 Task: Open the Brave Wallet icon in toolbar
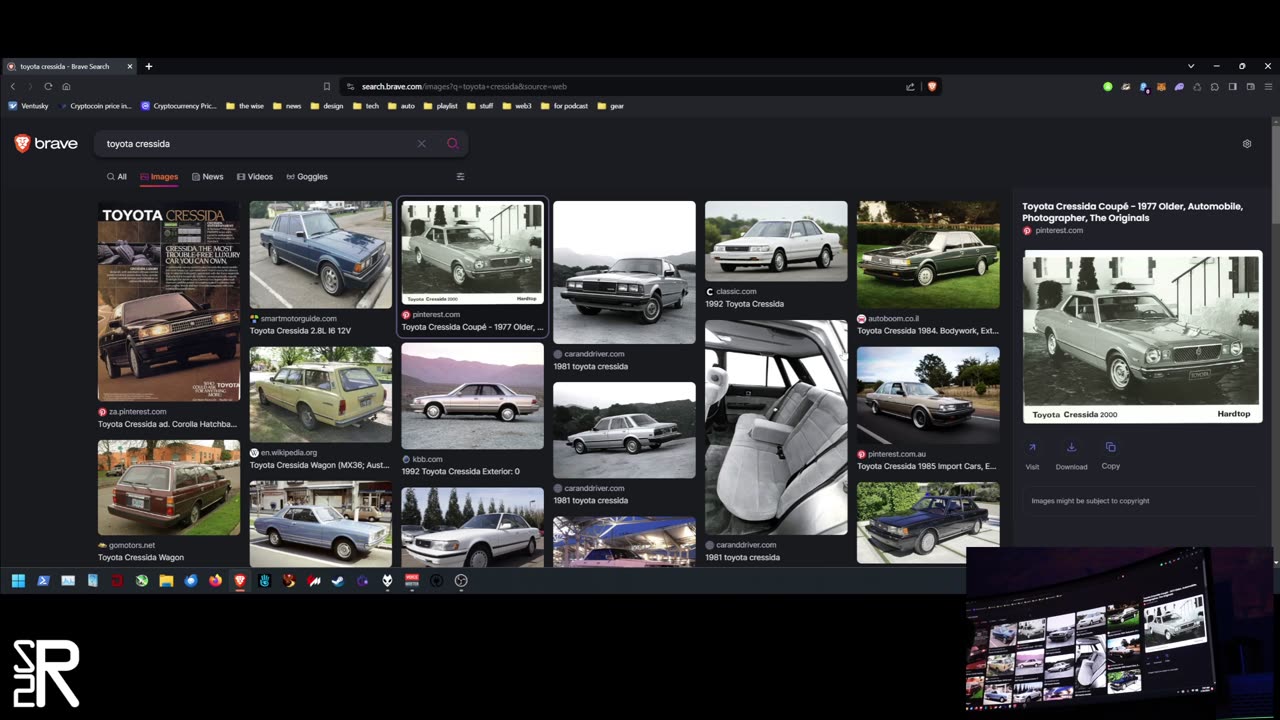(1250, 87)
